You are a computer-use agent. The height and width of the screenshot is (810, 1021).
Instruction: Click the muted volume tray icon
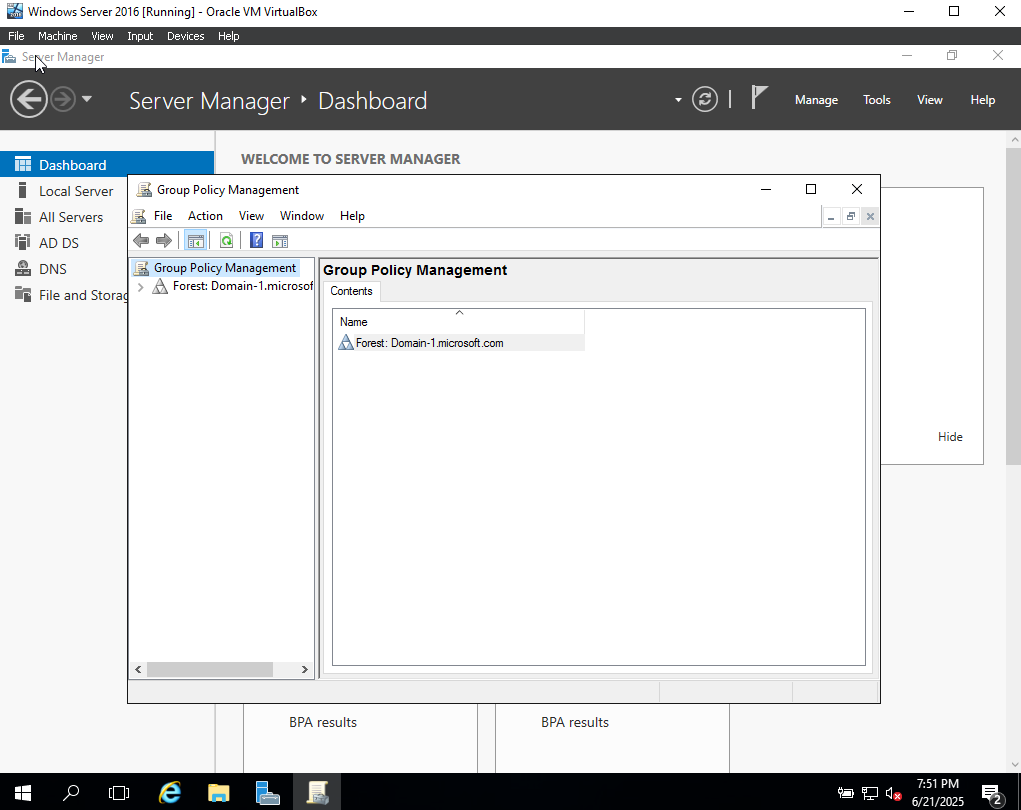(893, 794)
